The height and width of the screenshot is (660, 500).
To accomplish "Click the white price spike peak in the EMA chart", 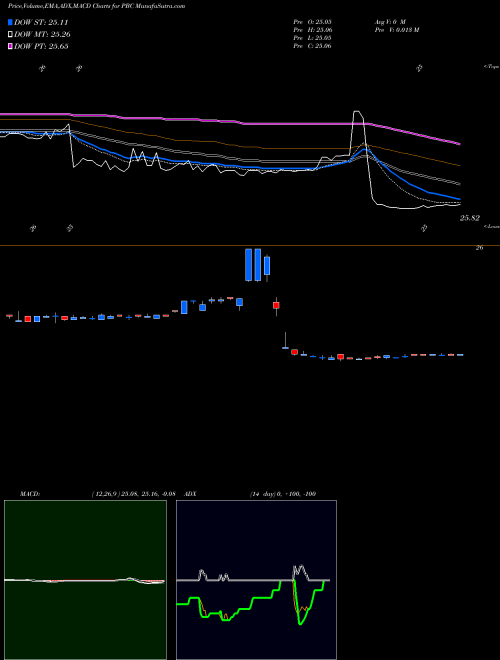I will click(x=357, y=112).
